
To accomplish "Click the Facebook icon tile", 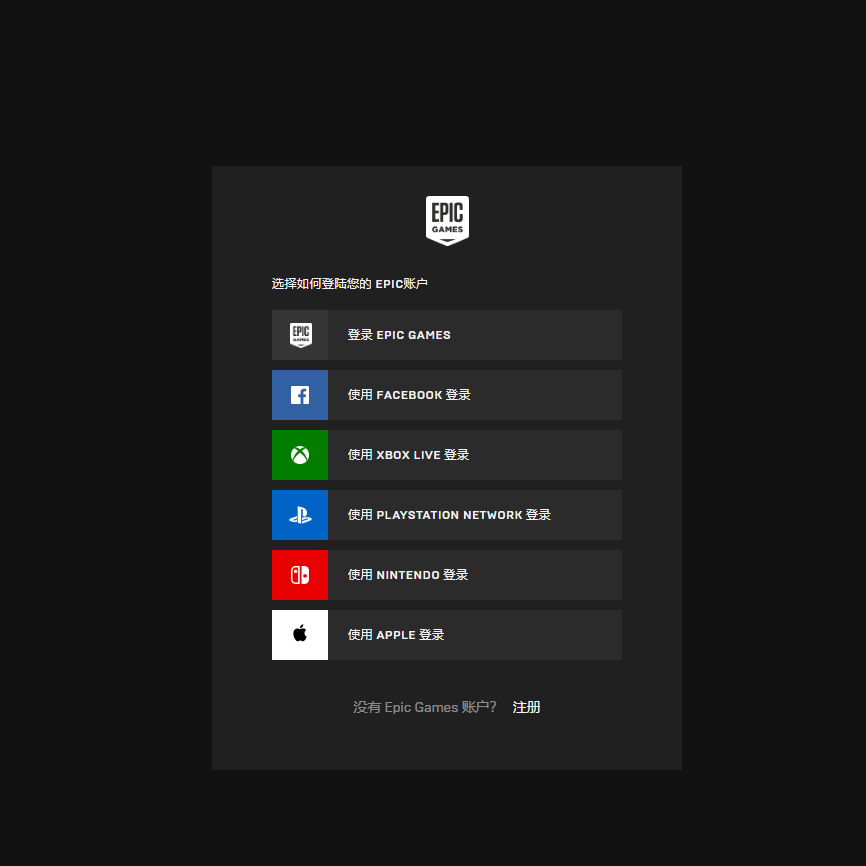I will pos(300,395).
